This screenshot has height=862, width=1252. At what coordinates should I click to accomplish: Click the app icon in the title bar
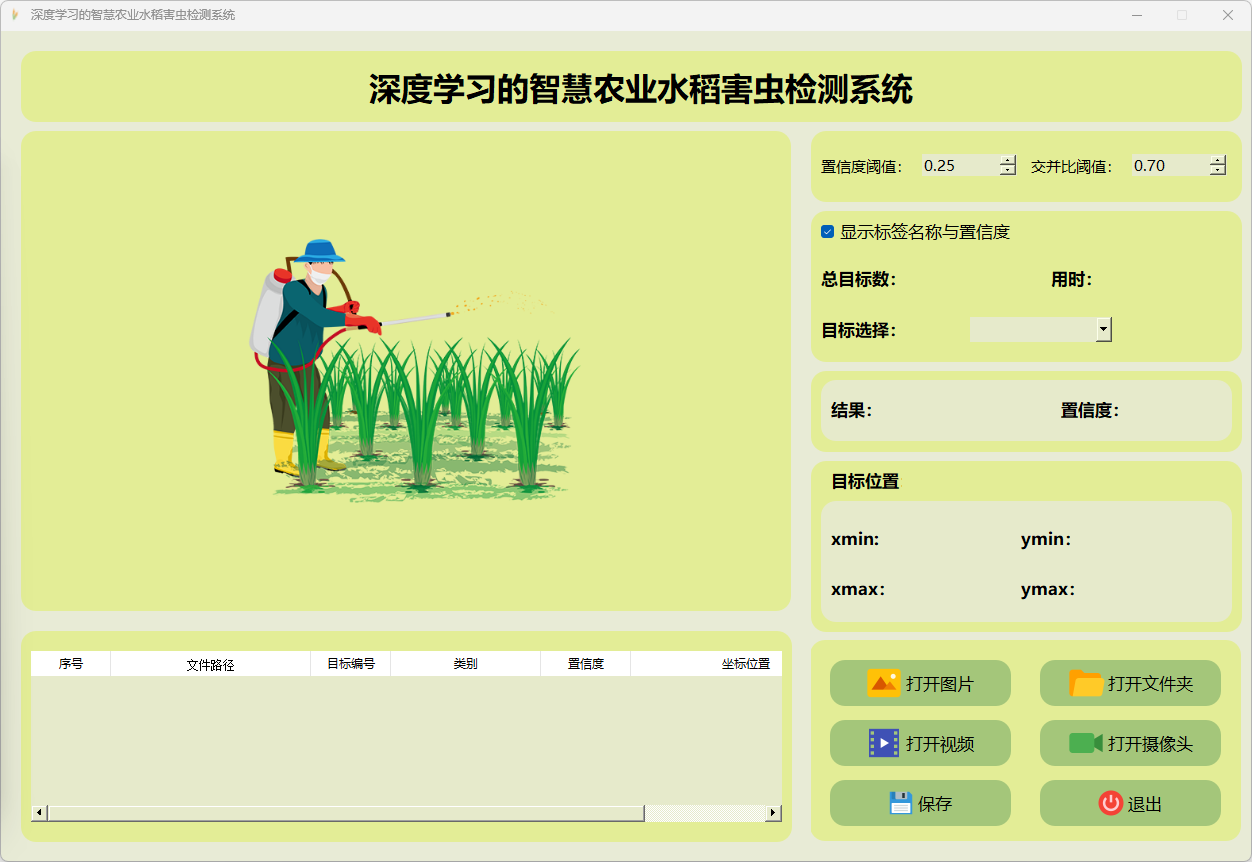[x=15, y=15]
